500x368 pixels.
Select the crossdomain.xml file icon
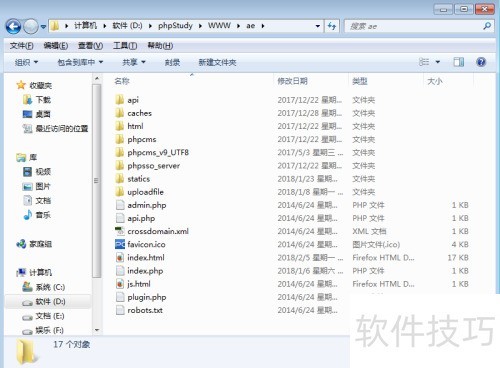pyautogui.click(x=120, y=231)
